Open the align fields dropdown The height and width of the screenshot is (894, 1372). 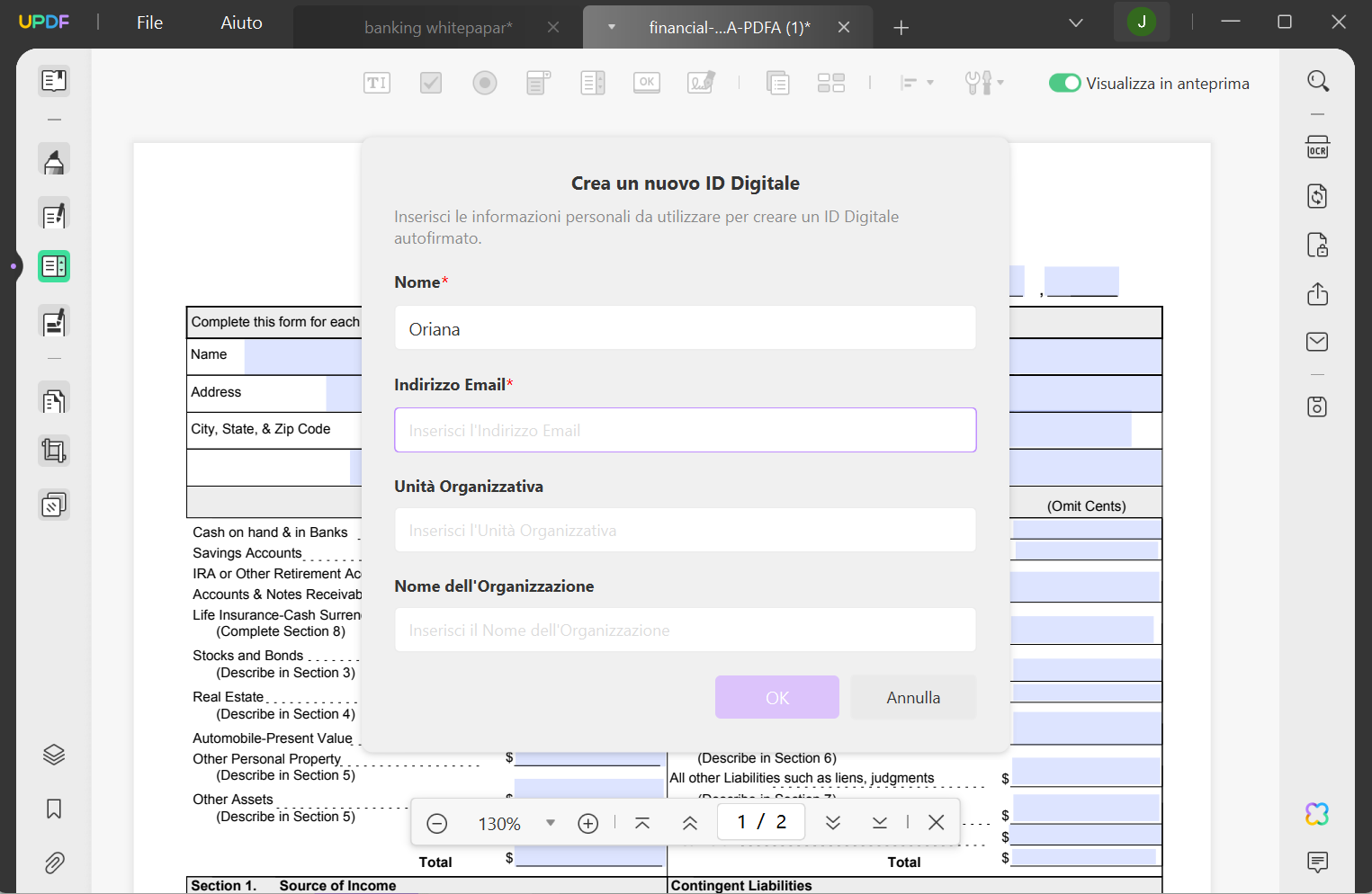coord(917,83)
